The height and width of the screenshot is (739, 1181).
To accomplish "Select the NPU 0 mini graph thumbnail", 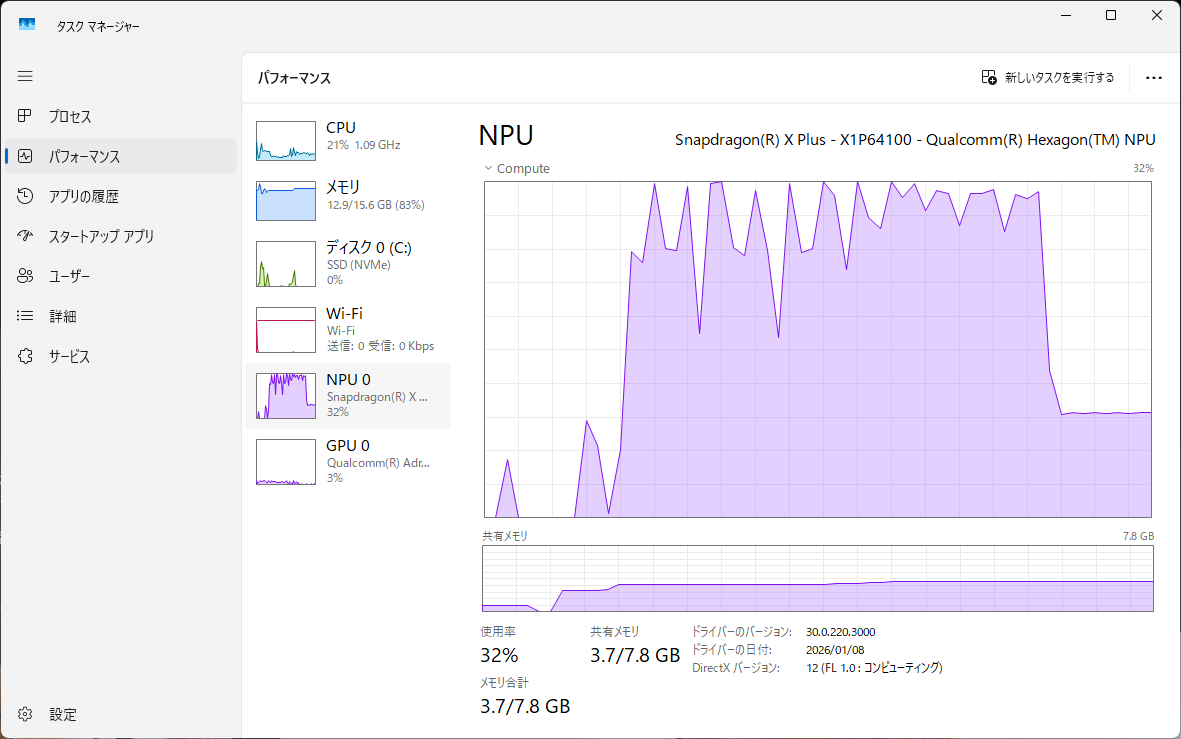I will tap(285, 396).
